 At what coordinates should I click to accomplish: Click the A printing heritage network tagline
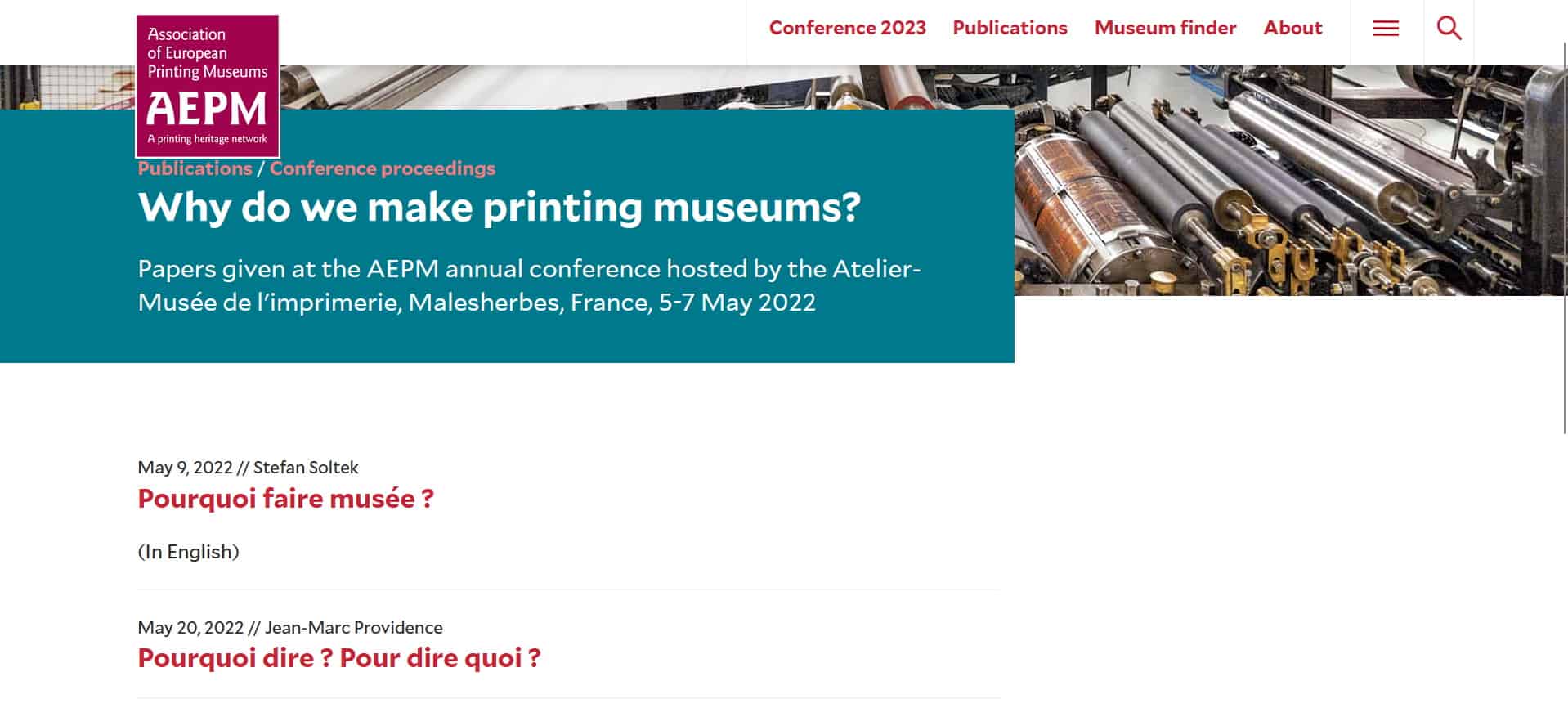coord(208,139)
